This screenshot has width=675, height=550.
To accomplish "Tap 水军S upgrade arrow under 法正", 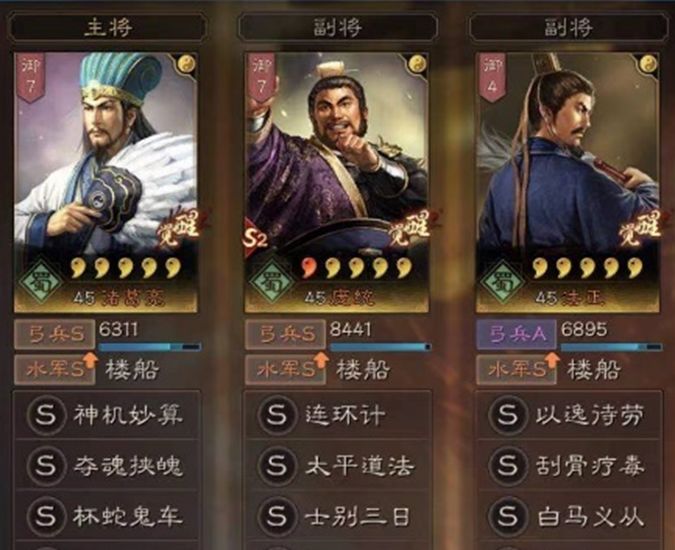I will tap(552, 360).
